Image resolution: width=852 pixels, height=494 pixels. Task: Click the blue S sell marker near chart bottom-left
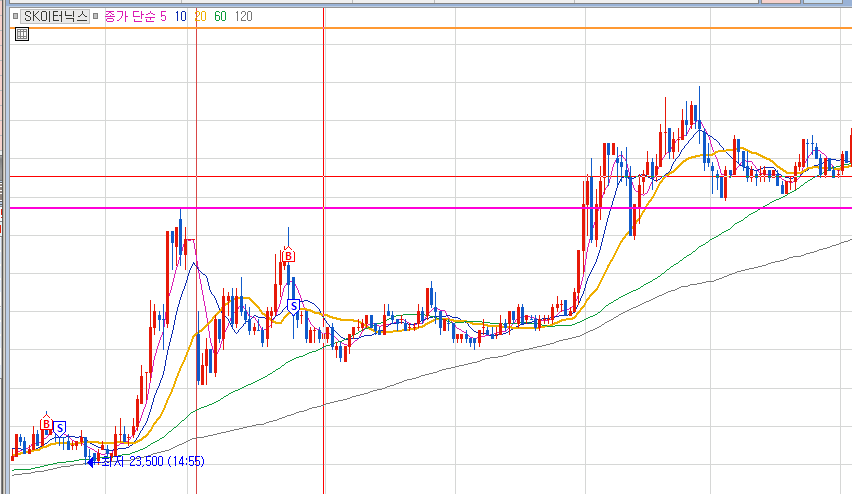60,428
